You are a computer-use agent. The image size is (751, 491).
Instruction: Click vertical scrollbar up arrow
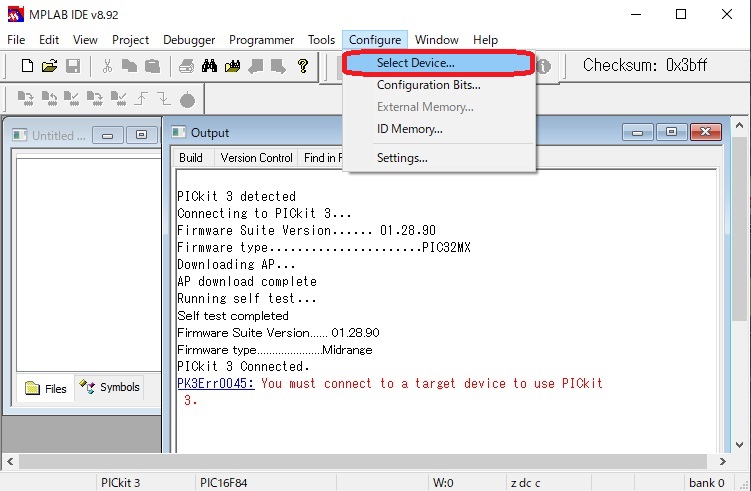pos(740,126)
